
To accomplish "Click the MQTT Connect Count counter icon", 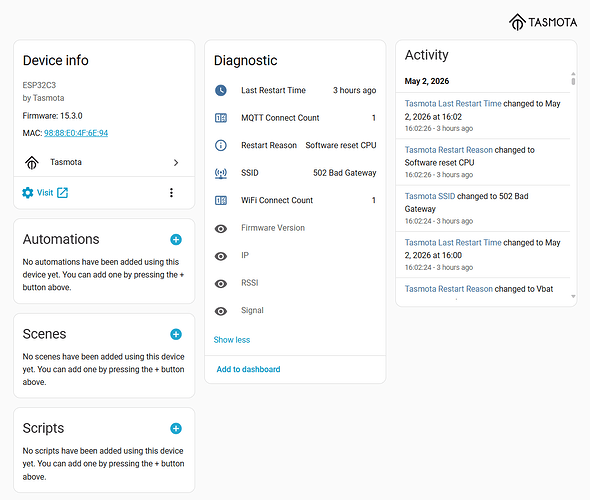I will 221,118.
